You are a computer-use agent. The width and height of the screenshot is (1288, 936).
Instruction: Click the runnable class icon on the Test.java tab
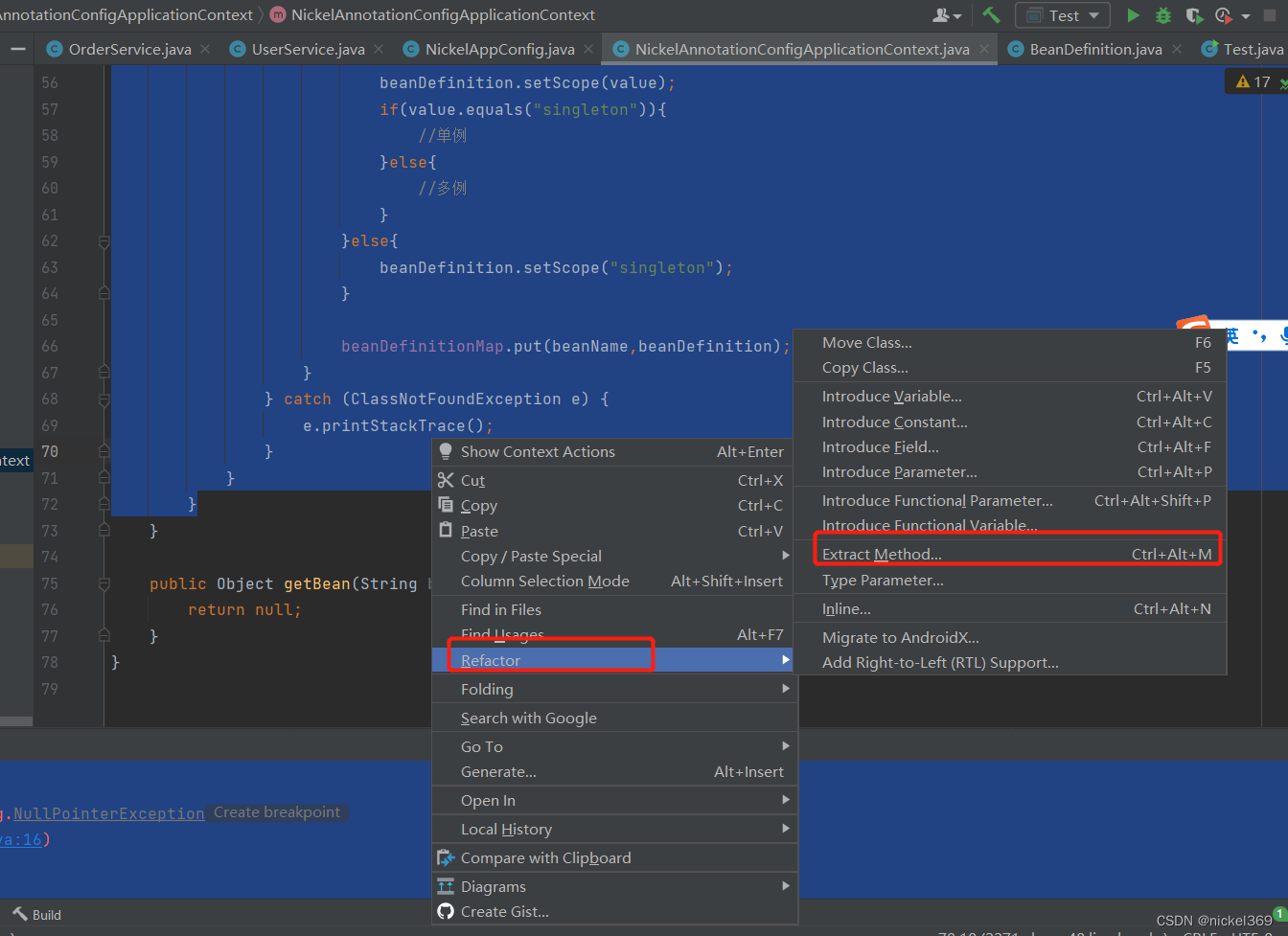(1210, 49)
